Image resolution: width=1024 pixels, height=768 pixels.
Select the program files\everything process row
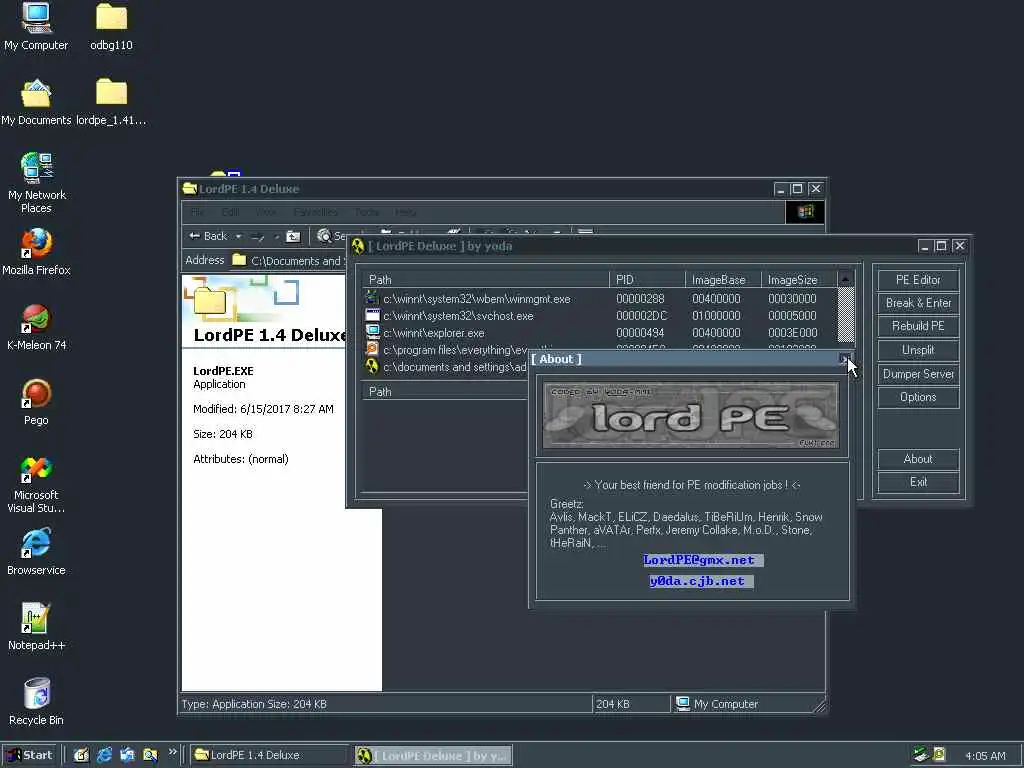coord(446,349)
